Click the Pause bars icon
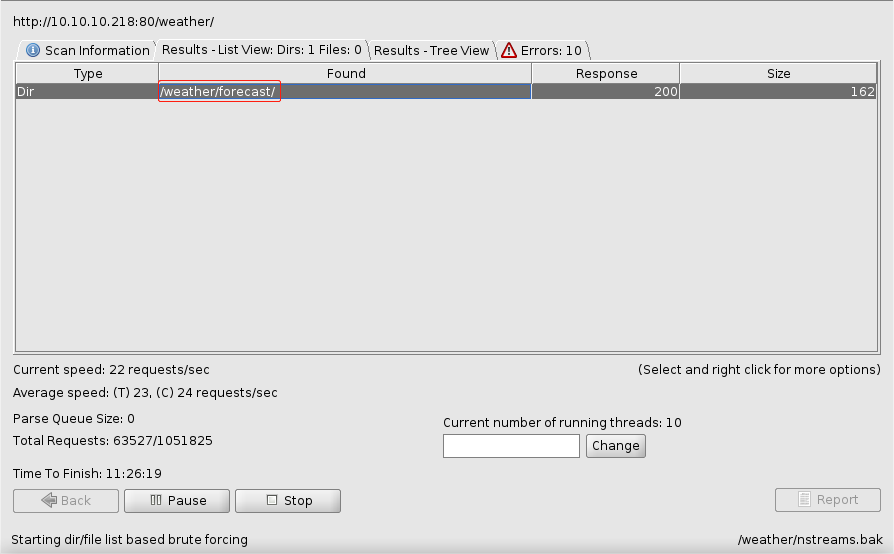The image size is (894, 554). coord(156,500)
